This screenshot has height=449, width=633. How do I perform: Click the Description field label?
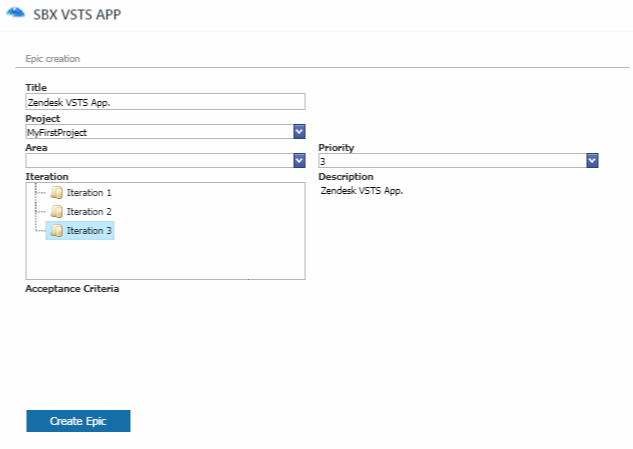pos(346,177)
